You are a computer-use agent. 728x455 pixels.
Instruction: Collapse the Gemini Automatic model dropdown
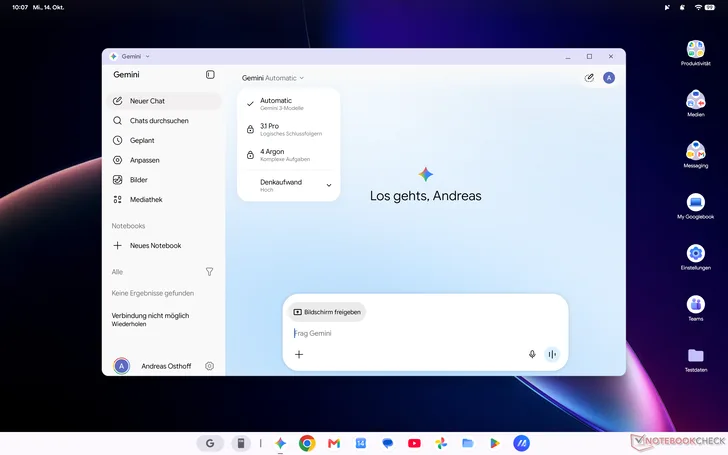273,78
